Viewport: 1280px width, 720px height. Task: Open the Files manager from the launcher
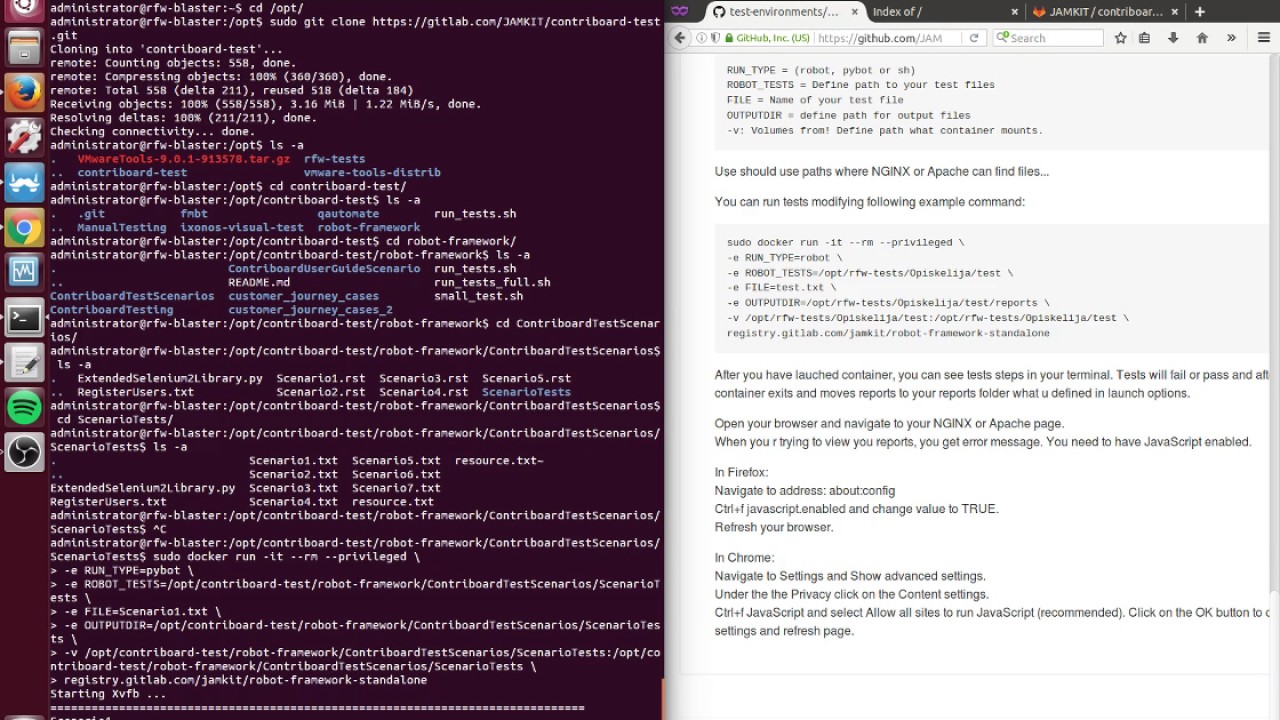coord(24,48)
